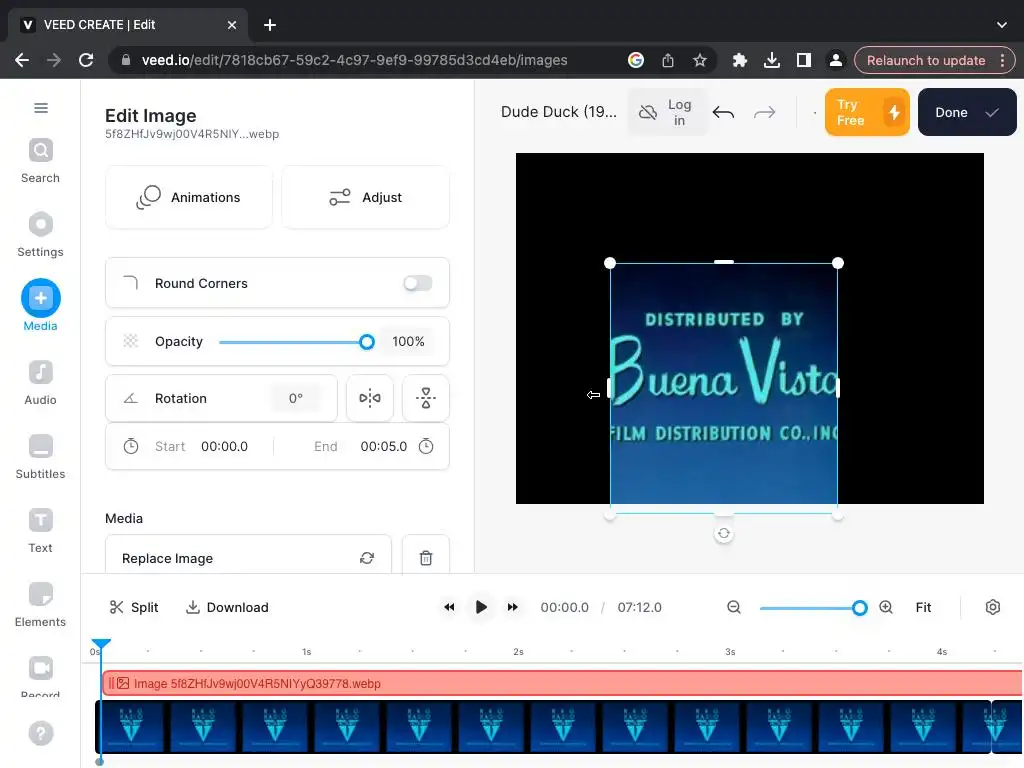Click the Replace Image button
This screenshot has width=1024, height=768.
pyautogui.click(x=248, y=558)
